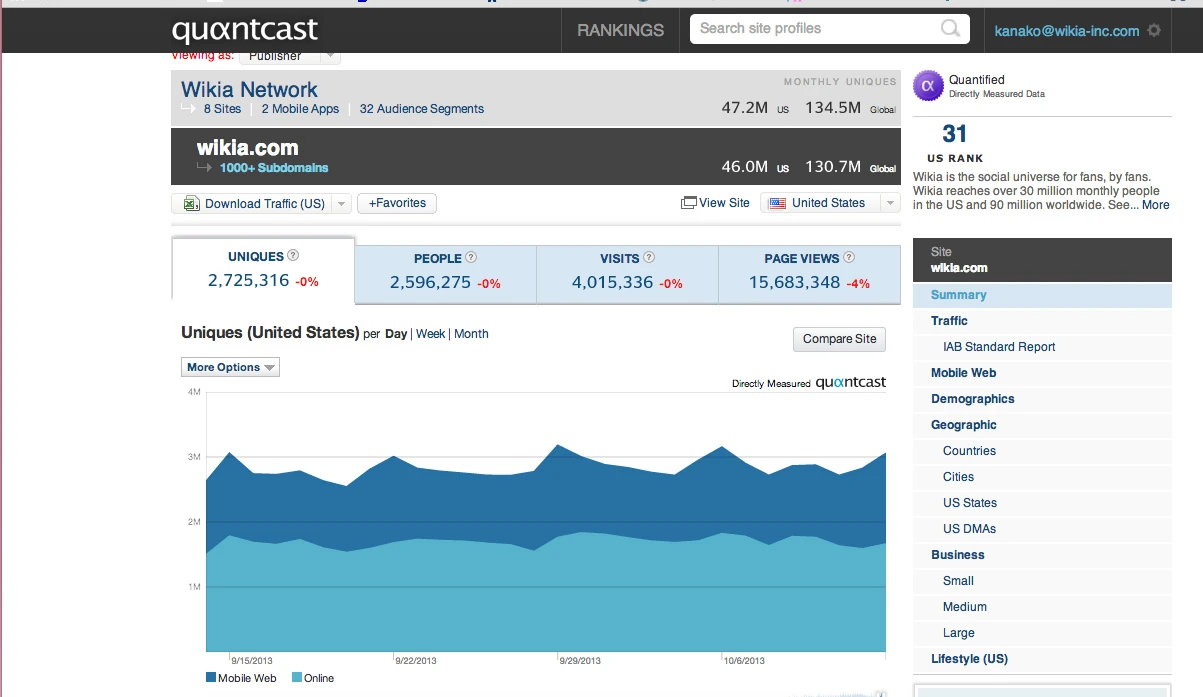
Task: Expand the More Options dropdown
Action: click(230, 367)
